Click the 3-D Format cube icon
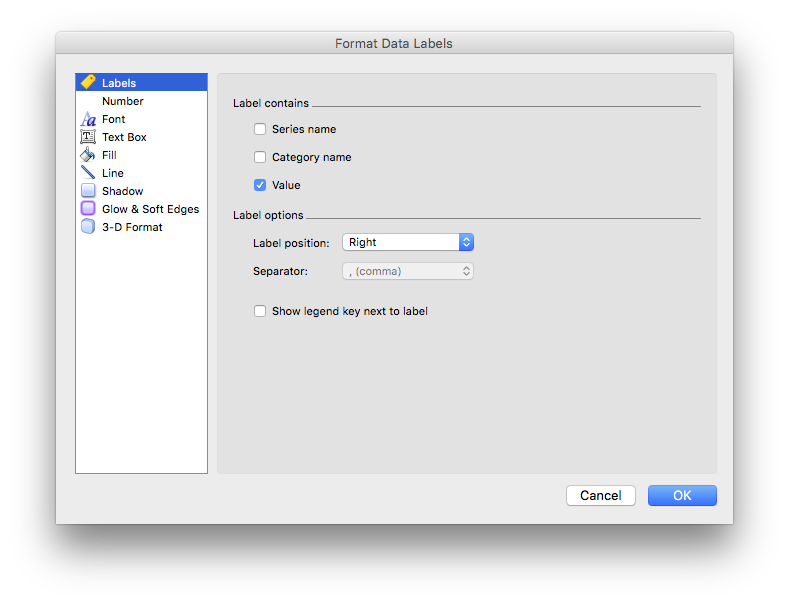789x604 pixels. (88, 226)
